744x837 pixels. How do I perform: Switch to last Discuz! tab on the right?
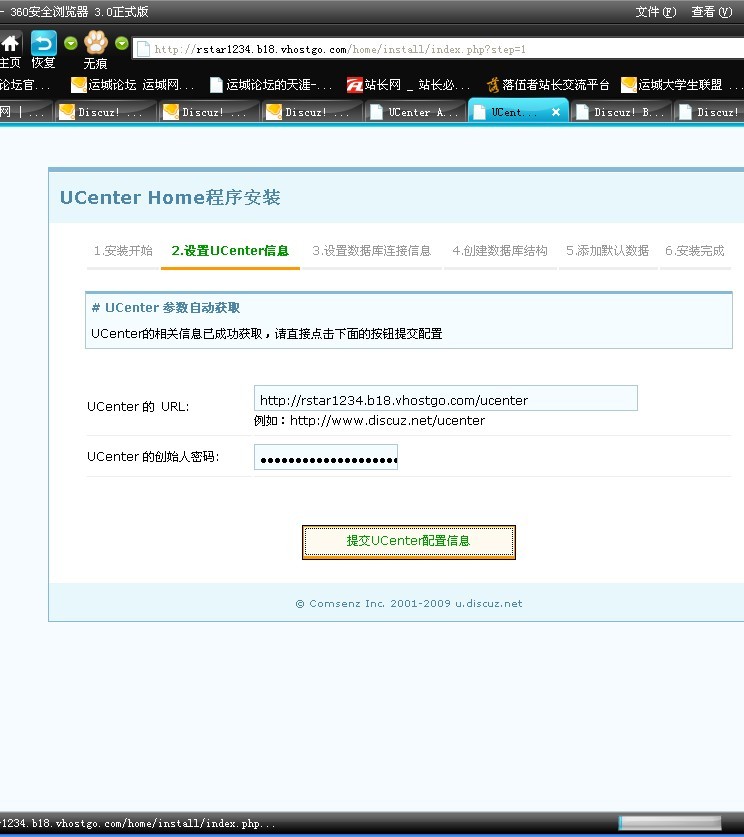point(710,112)
